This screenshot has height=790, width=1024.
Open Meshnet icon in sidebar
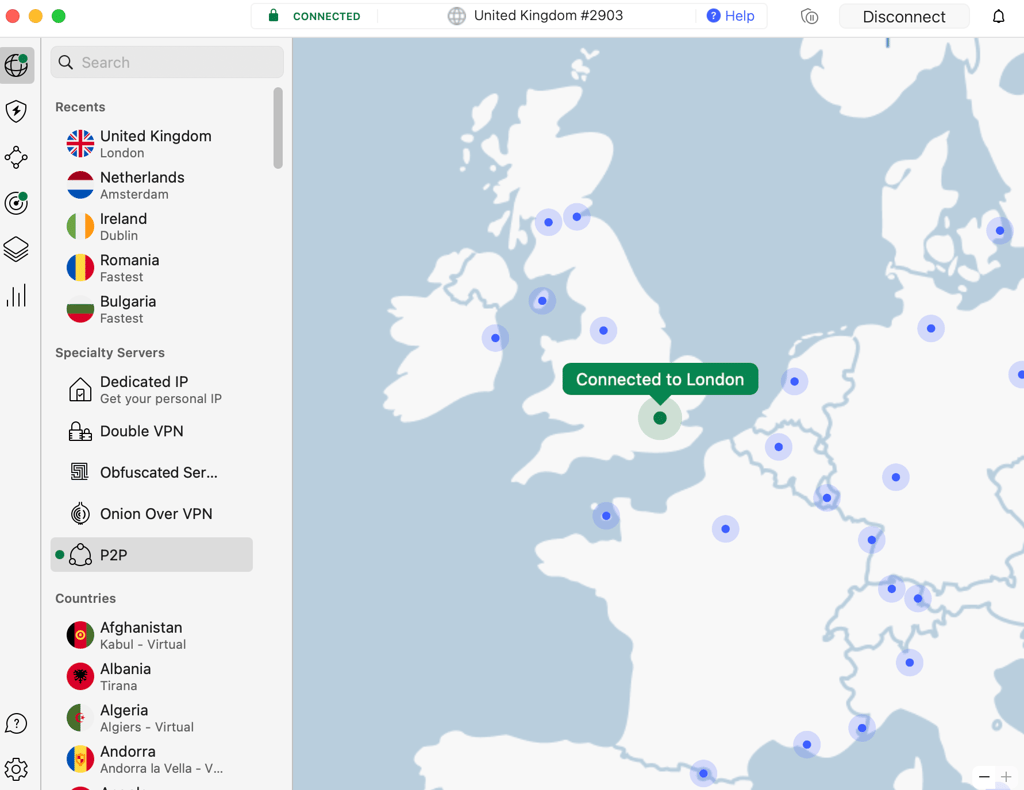pos(16,157)
